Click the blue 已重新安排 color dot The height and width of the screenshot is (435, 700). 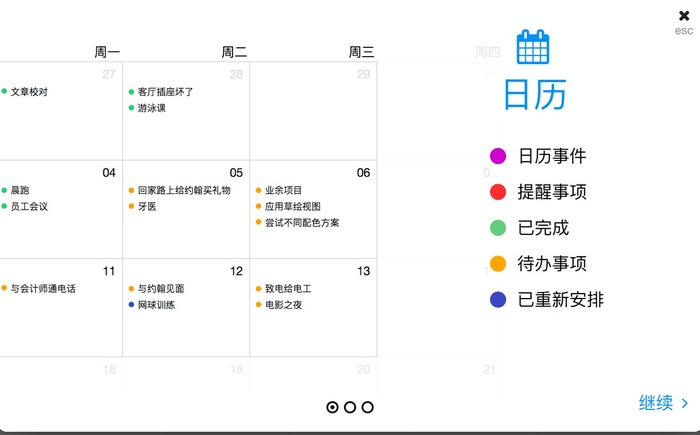point(497,300)
